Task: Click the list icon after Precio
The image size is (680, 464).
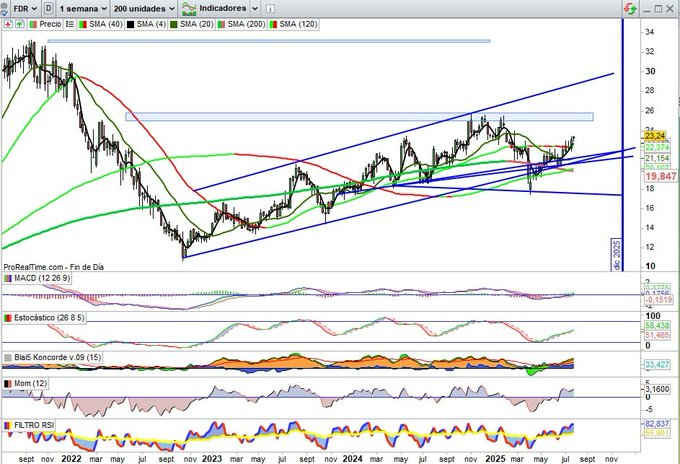Action: 70,24
